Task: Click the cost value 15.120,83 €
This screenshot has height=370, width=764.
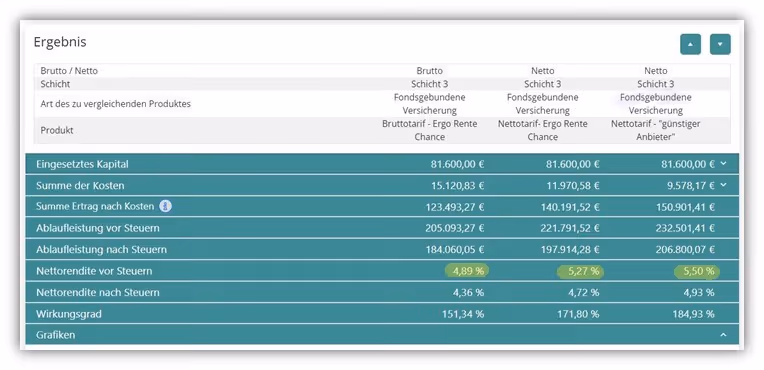Action: (458, 186)
